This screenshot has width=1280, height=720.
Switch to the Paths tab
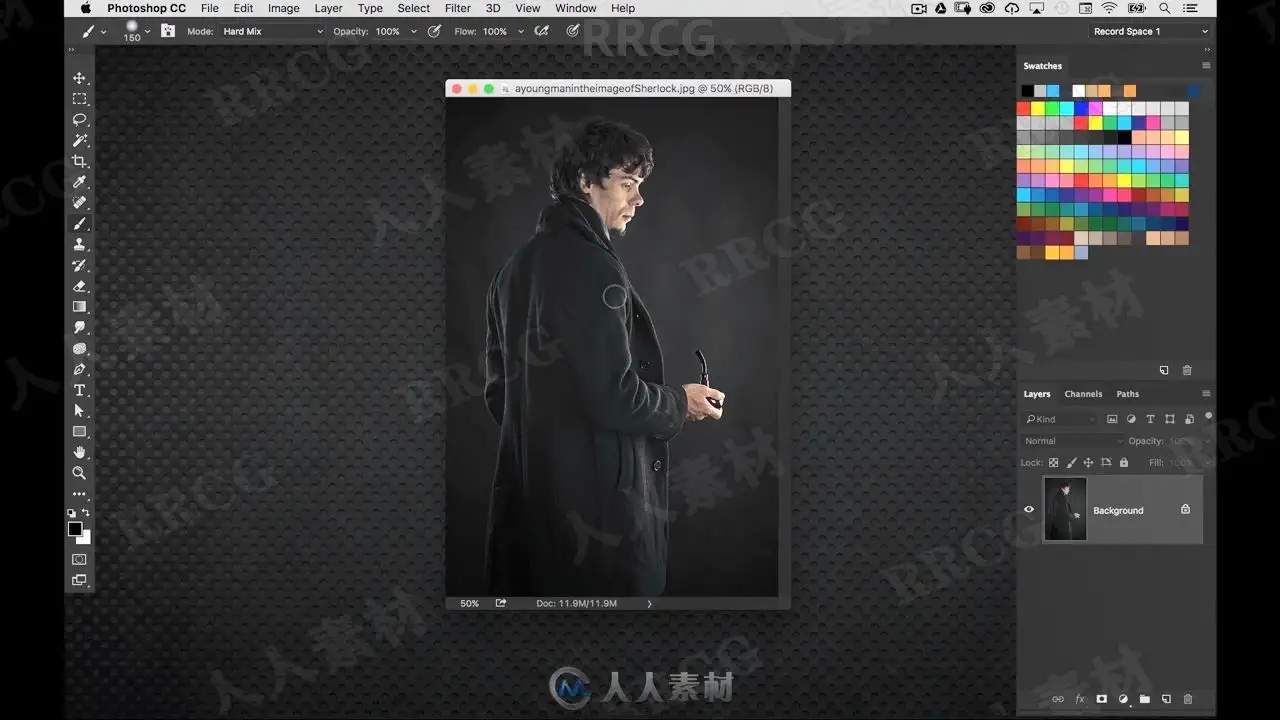point(1128,394)
